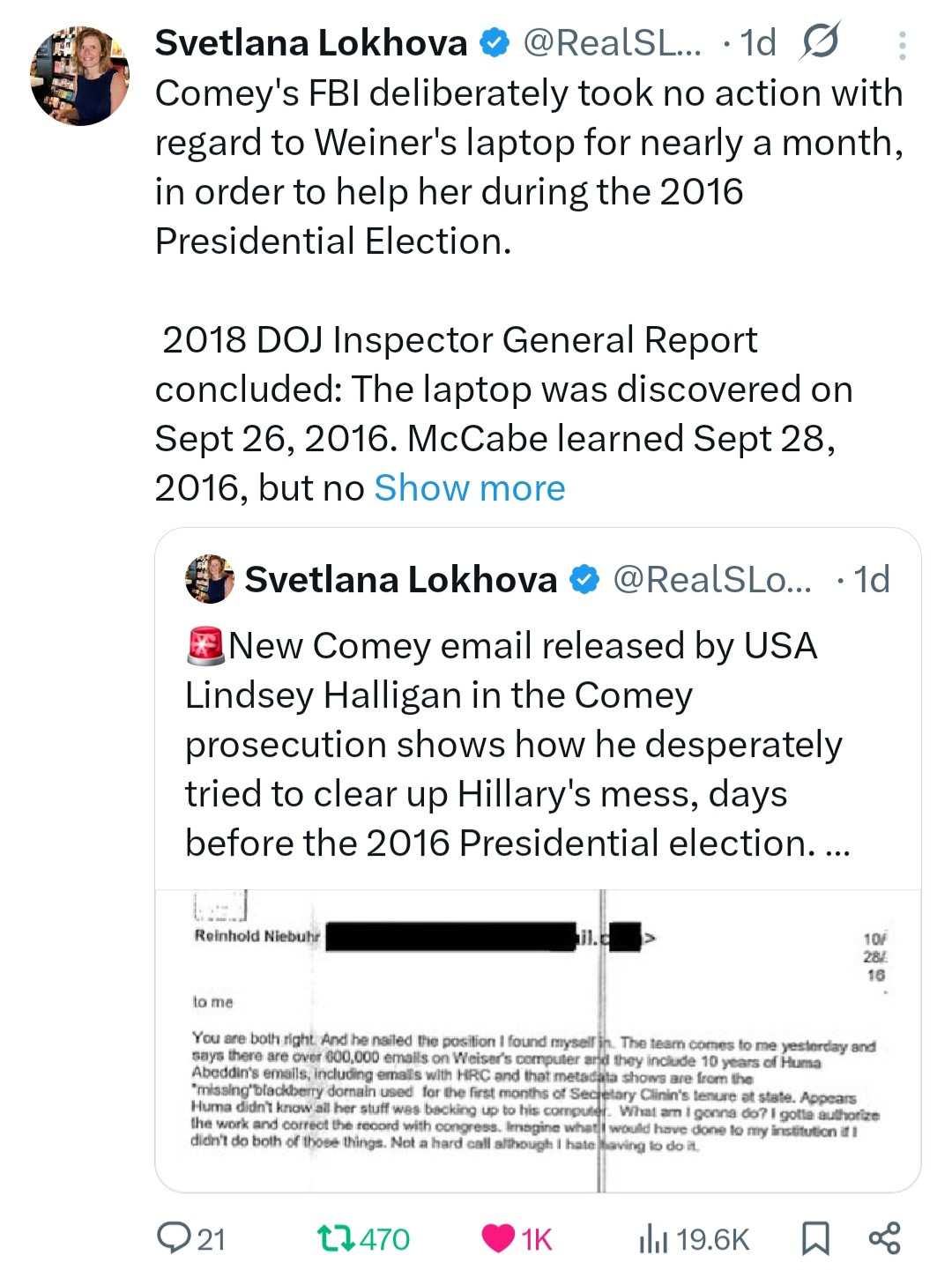Retweet this post
This screenshot has width=952, height=1270.
pos(336,1238)
